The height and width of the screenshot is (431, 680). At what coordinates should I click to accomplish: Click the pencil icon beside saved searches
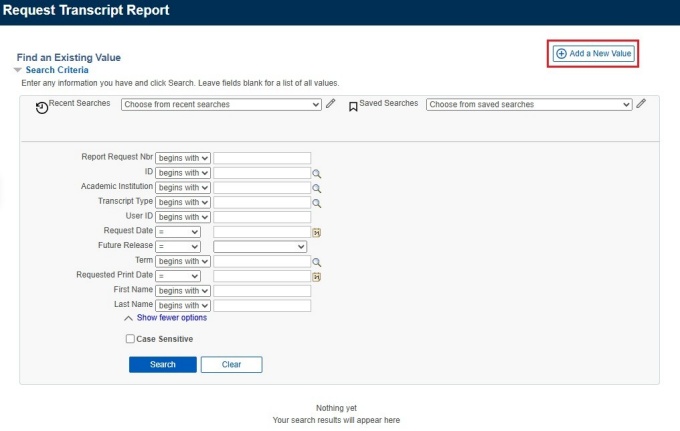[x=641, y=104]
